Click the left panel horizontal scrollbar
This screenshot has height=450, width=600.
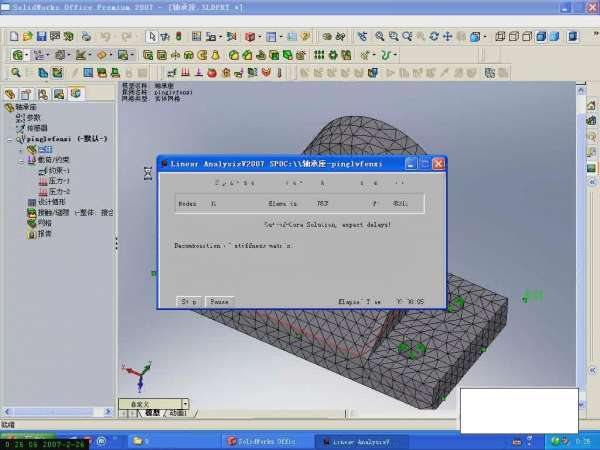click(57, 412)
